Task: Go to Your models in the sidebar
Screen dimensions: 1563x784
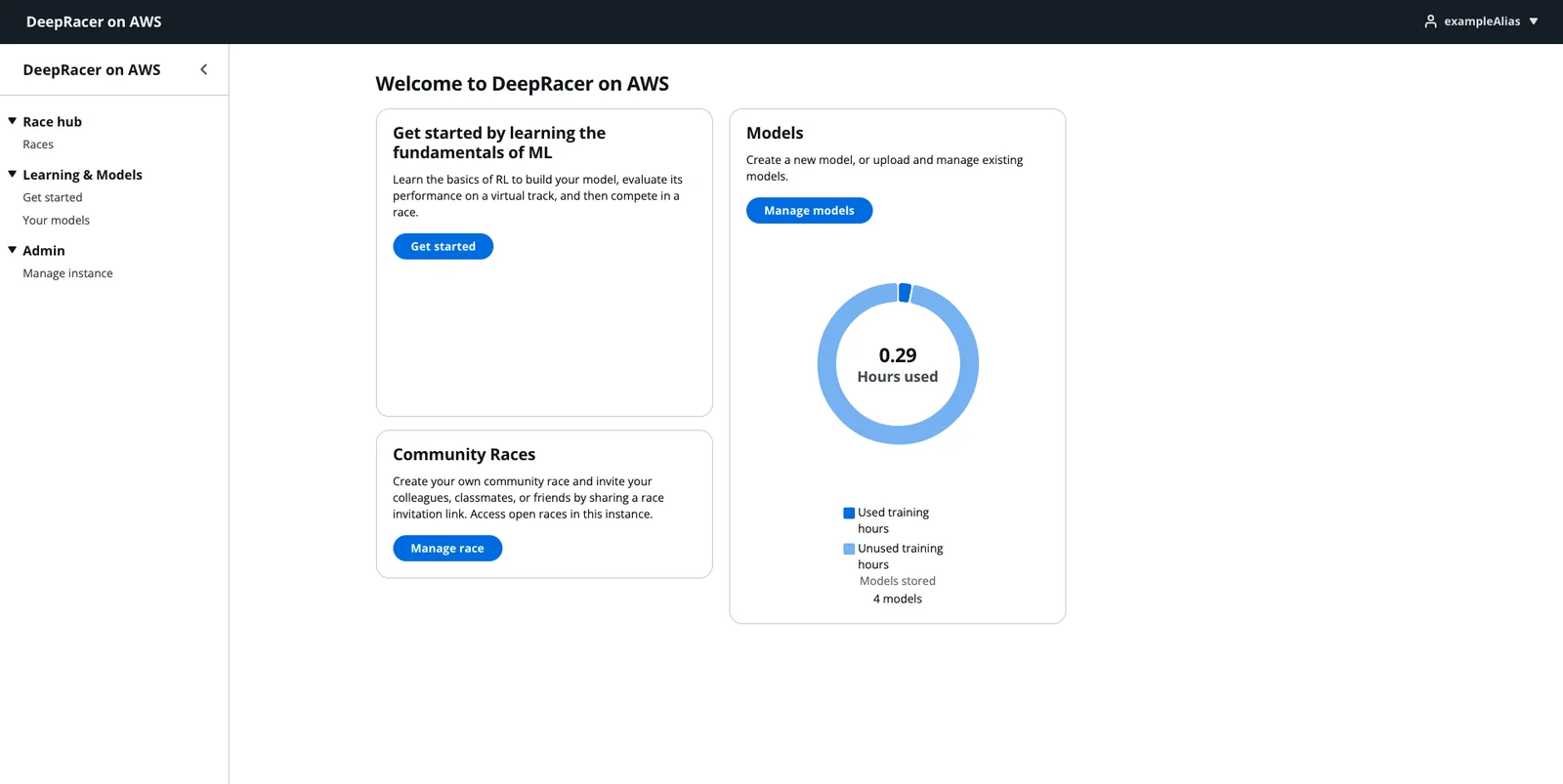Action: pyautogui.click(x=57, y=221)
